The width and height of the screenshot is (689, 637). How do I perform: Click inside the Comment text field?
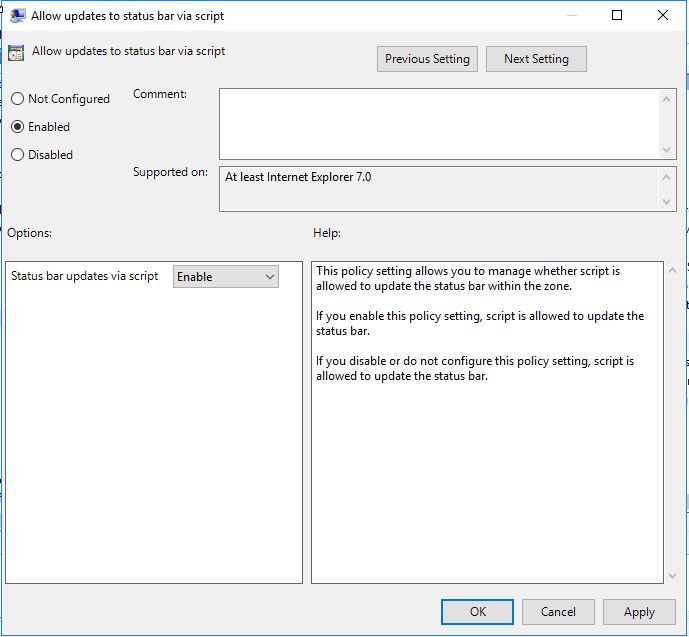(x=440, y=123)
